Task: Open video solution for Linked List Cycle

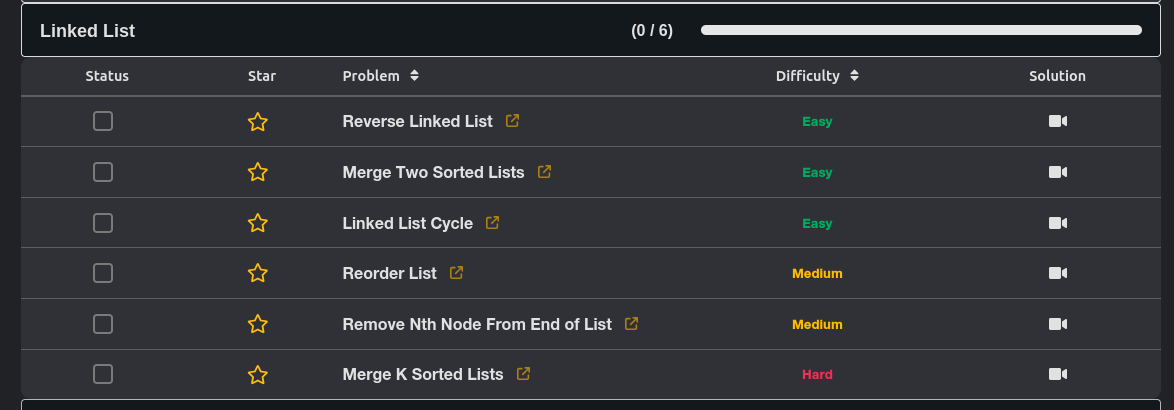Action: [1057, 223]
